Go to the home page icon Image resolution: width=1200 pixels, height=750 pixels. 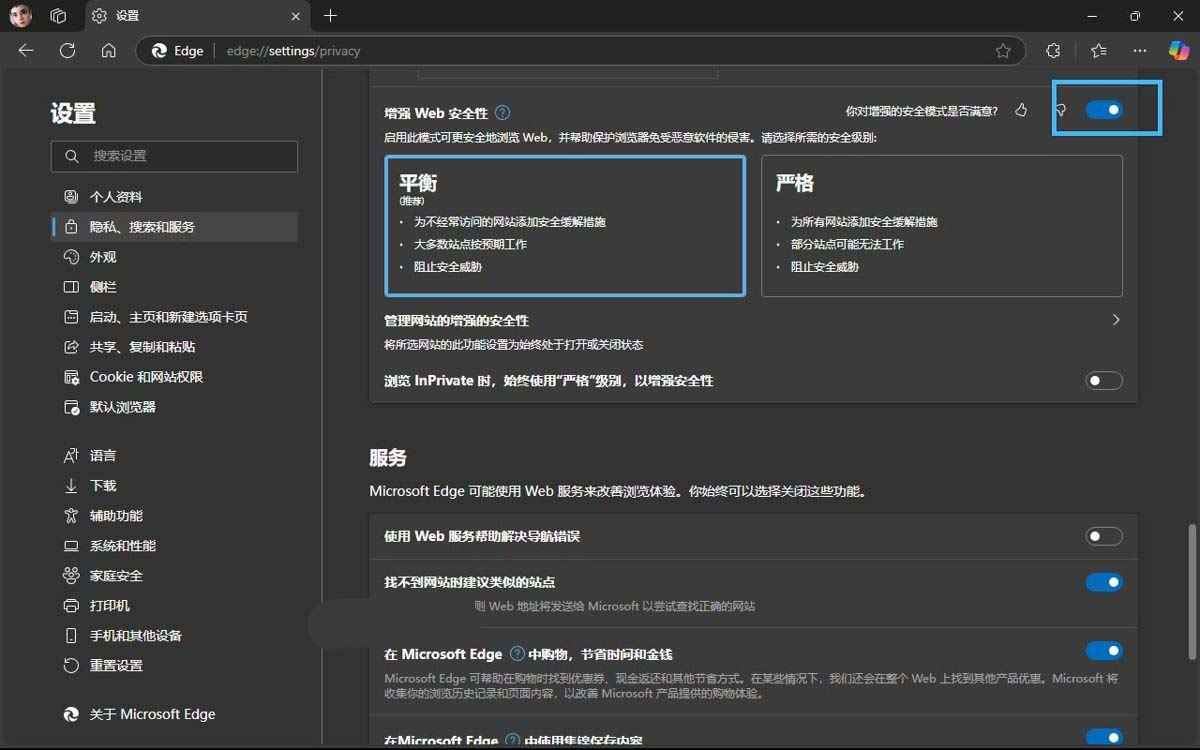108,51
